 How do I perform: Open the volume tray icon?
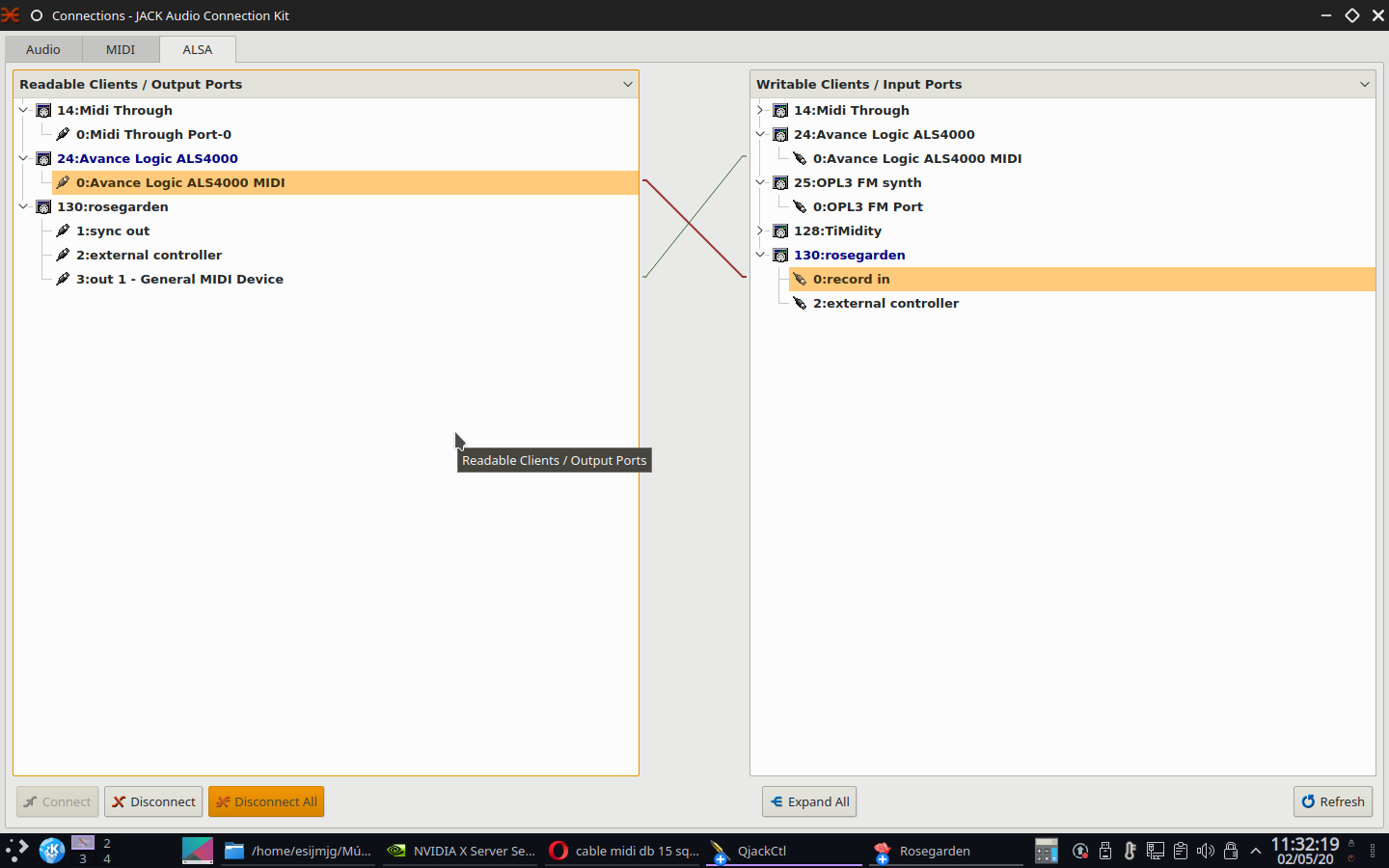pos(1206,851)
